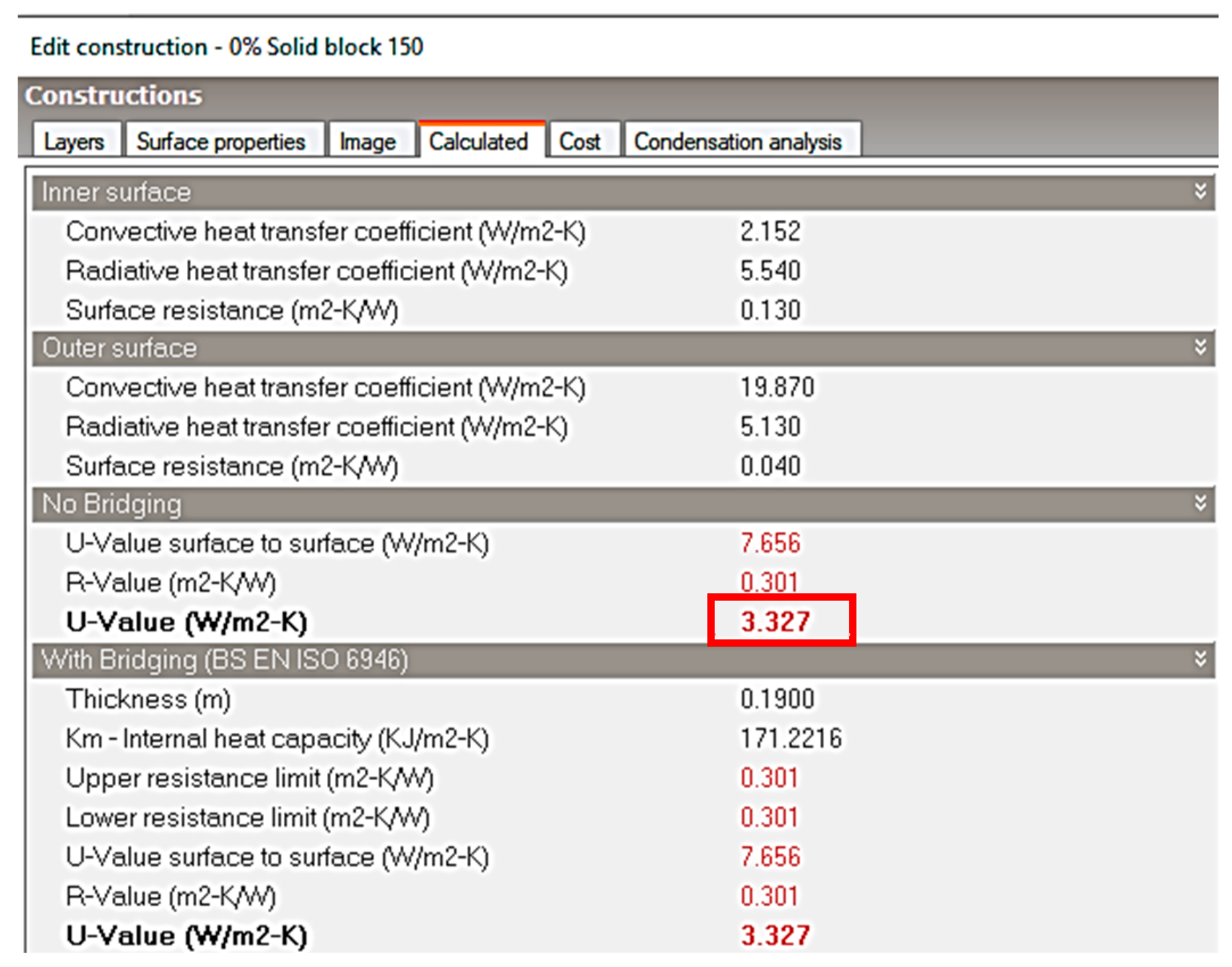Open the Image tab
Screen dimensions: 1232x967
click(371, 140)
